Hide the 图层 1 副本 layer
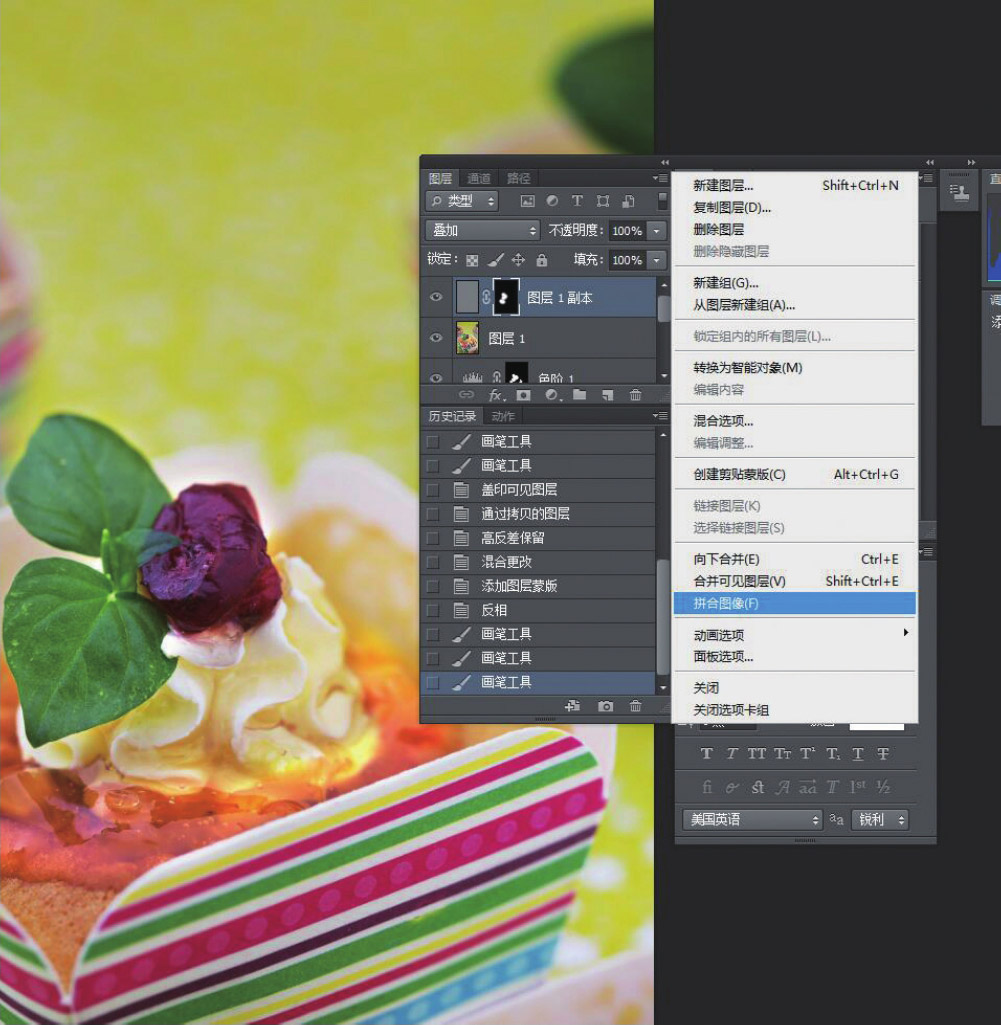Viewport: 1001px width, 1025px height. [436, 297]
